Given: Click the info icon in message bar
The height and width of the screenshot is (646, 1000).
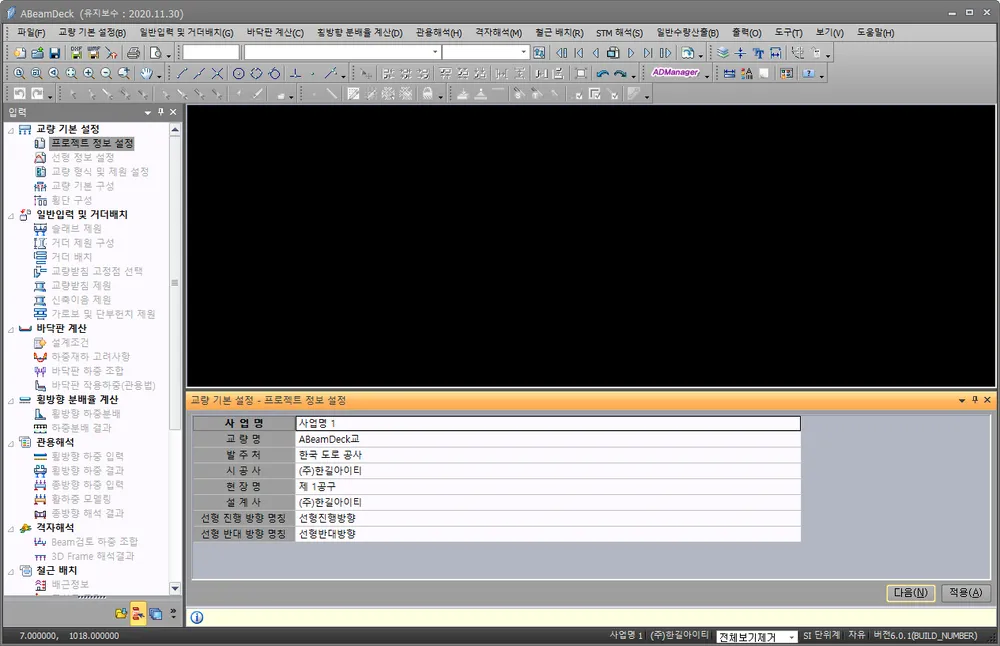Looking at the screenshot, I should [x=197, y=617].
